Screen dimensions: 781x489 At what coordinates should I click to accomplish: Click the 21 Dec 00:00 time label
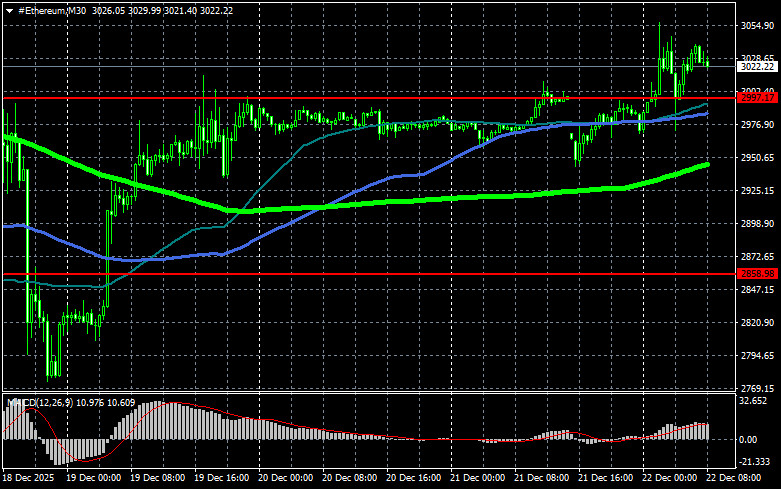click(478, 478)
